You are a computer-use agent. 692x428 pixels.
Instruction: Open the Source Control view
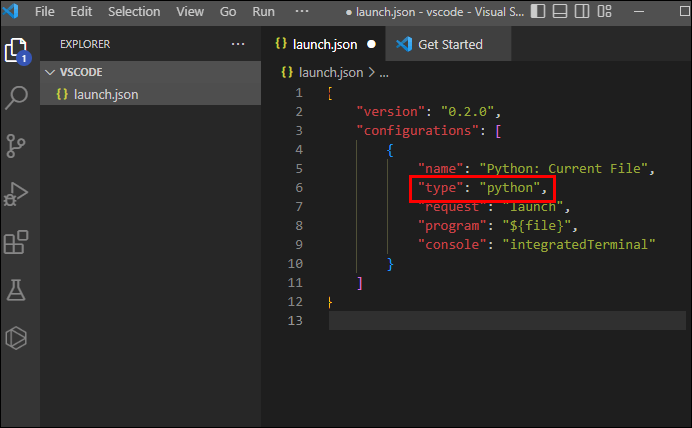point(16,145)
